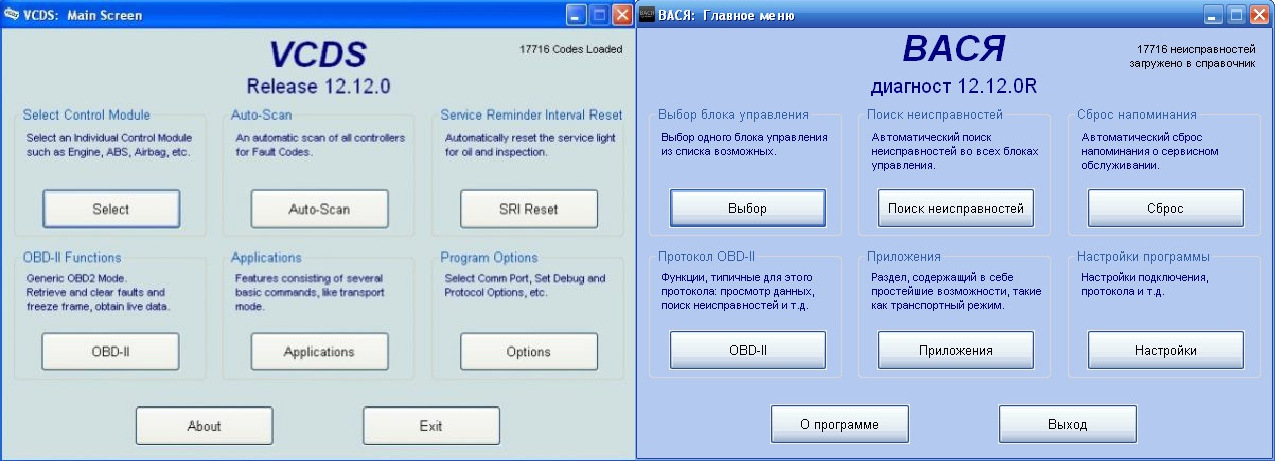Image resolution: width=1275 pixels, height=461 pixels.
Task: Click the Выбор button in ВАСЯ window
Action: pyautogui.click(x=748, y=208)
